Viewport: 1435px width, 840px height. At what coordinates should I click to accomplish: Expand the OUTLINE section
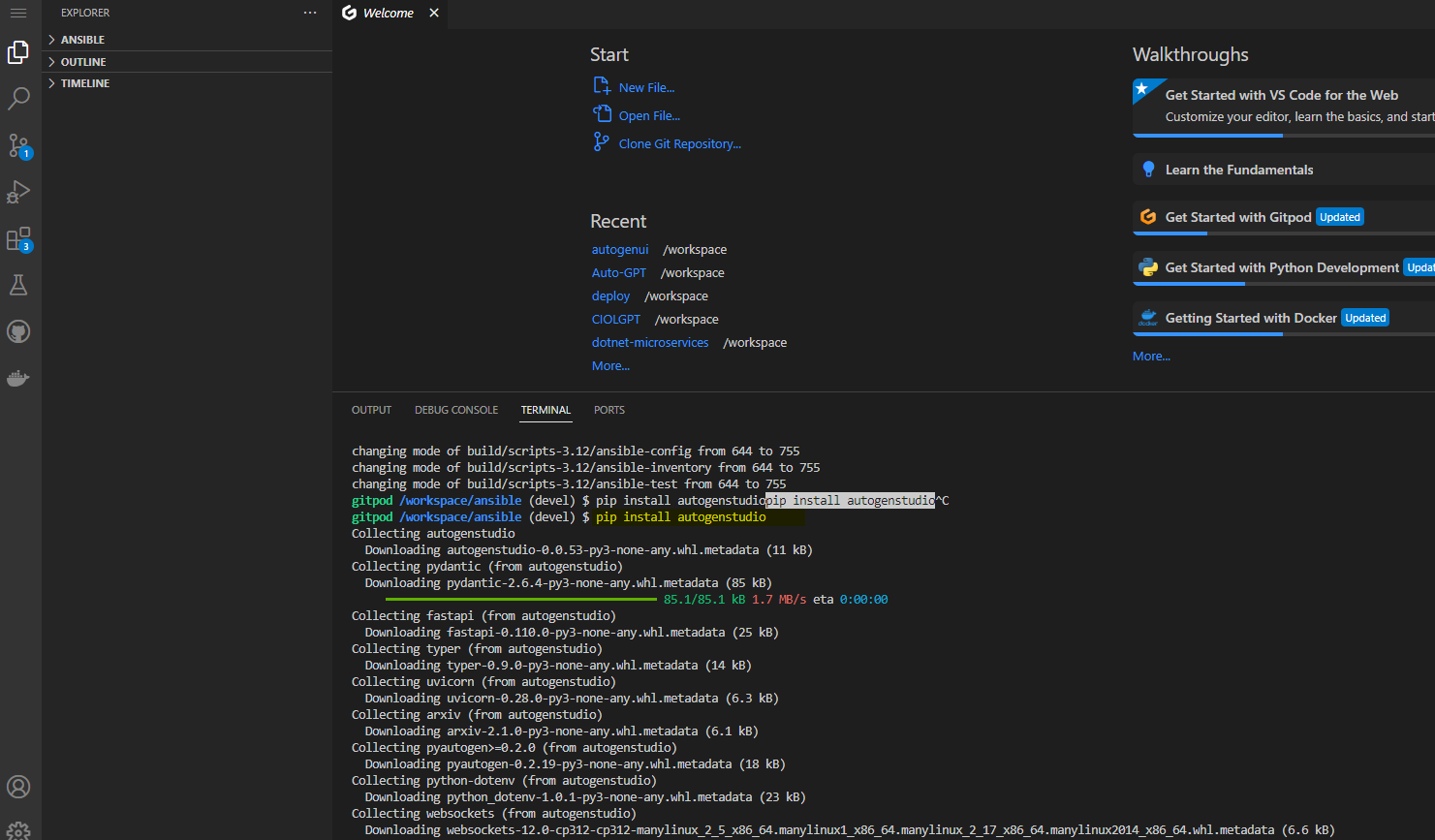[x=187, y=62]
